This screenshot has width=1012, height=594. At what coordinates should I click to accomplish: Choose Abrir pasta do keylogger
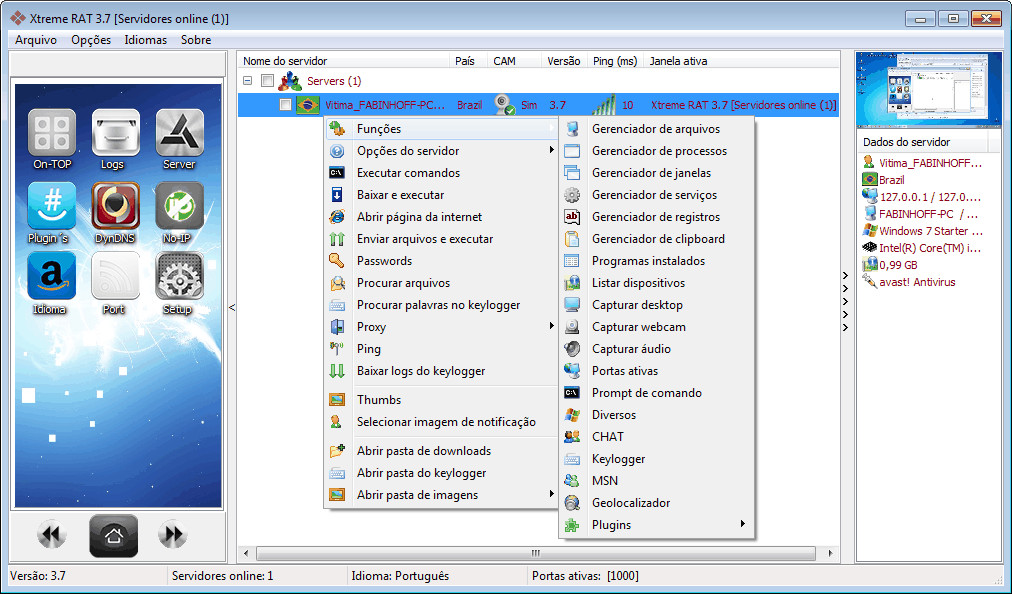(x=441, y=473)
